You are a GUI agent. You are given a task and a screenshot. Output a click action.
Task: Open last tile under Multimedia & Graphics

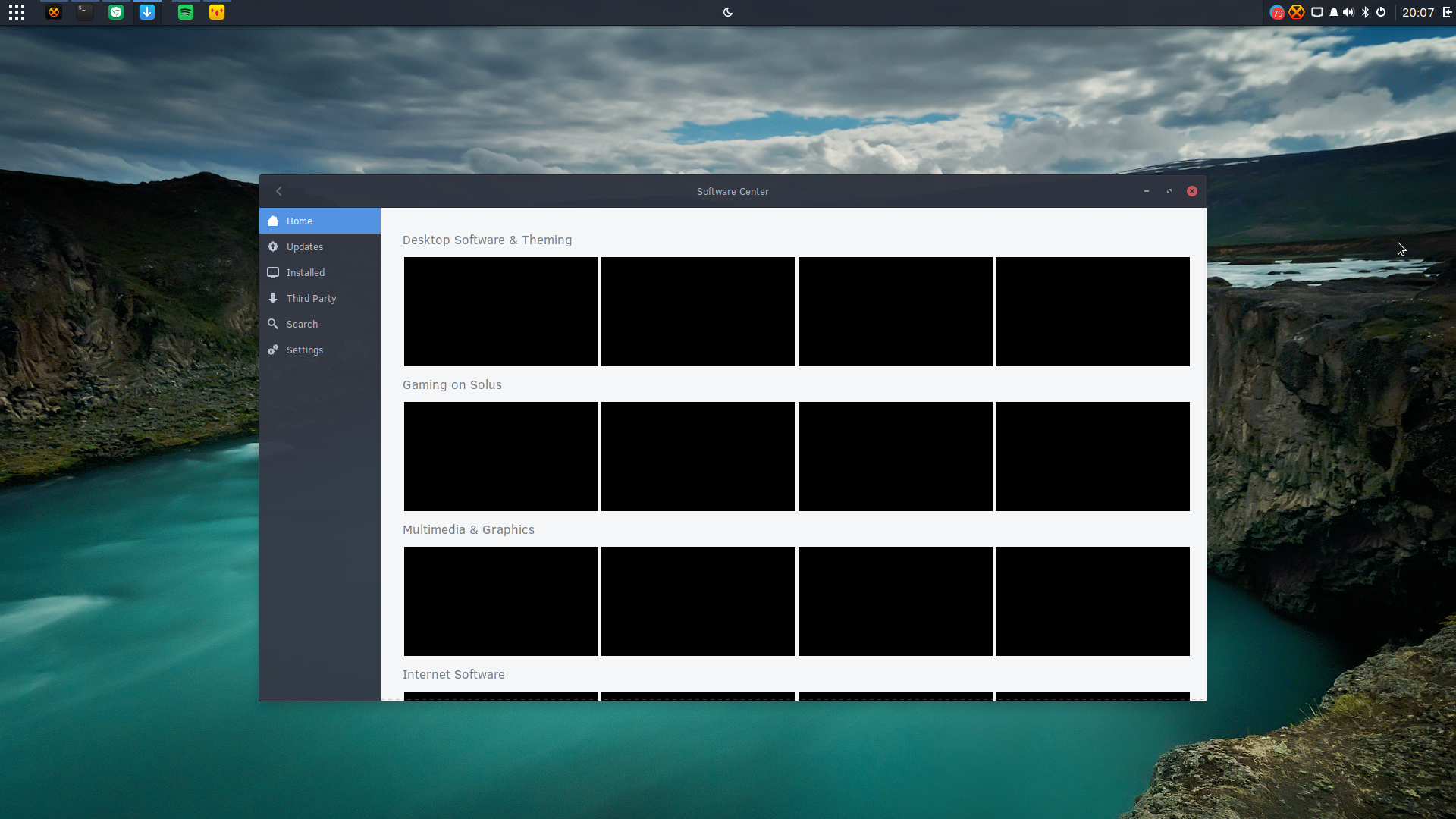click(x=1093, y=601)
